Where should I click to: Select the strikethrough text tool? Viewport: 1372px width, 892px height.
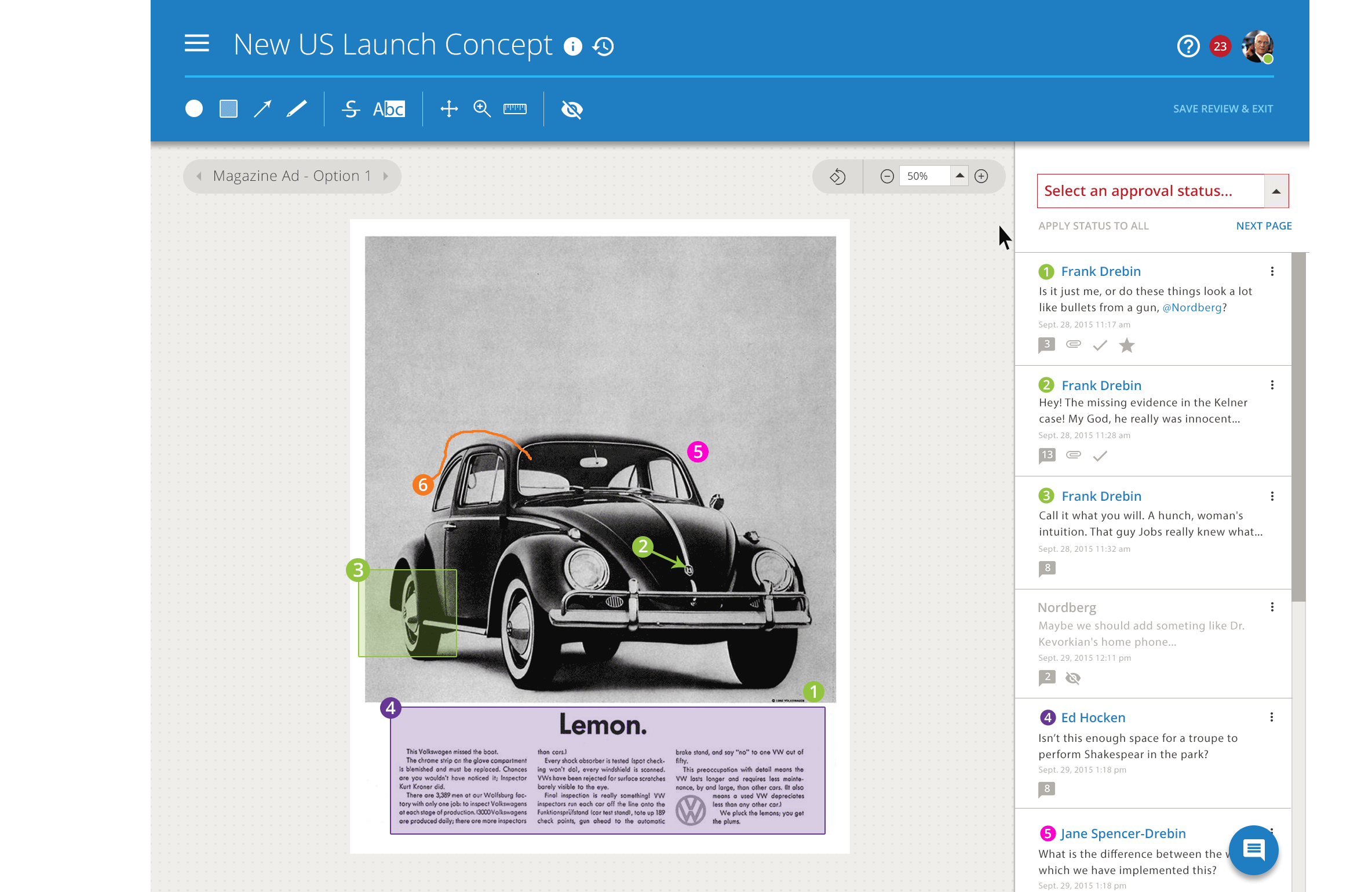[351, 109]
